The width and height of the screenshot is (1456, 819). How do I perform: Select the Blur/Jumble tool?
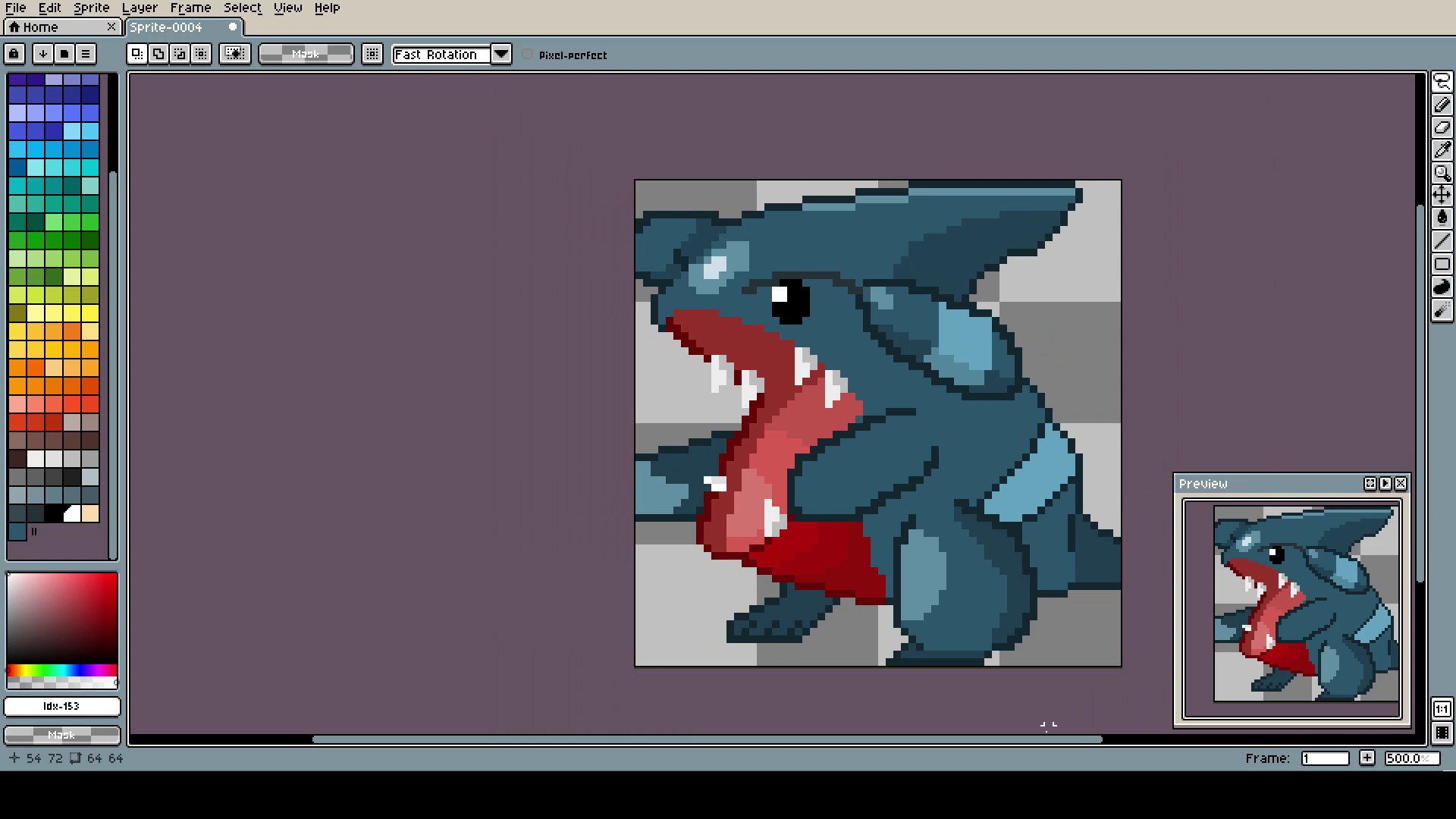click(1442, 309)
